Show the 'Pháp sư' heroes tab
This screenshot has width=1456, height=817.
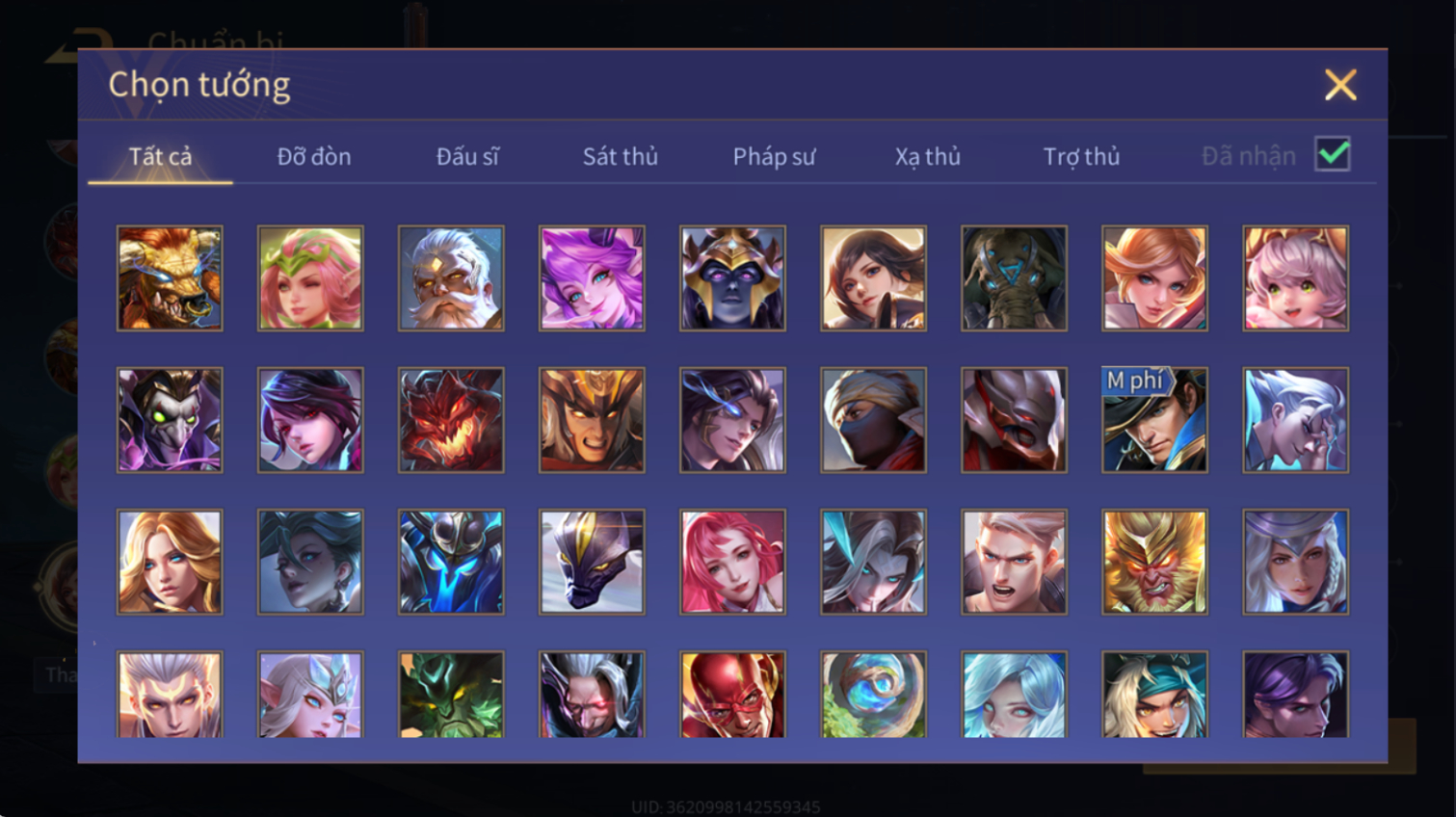point(774,156)
